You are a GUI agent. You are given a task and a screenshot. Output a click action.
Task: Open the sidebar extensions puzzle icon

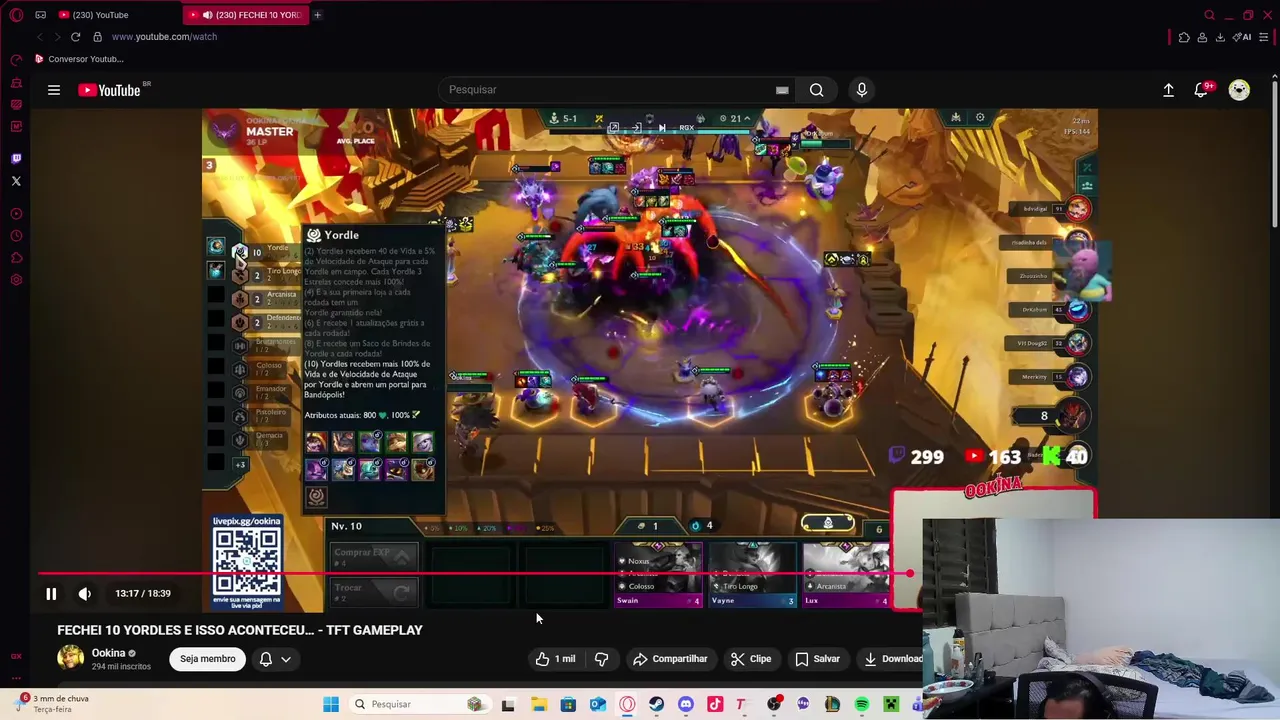coord(16,258)
